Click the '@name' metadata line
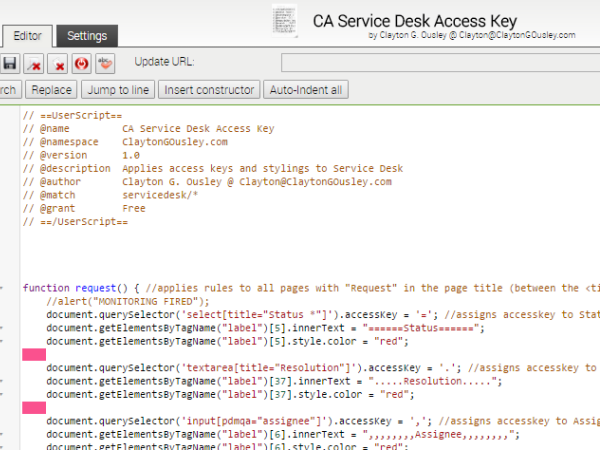The width and height of the screenshot is (600, 450). pyautogui.click(x=148, y=129)
